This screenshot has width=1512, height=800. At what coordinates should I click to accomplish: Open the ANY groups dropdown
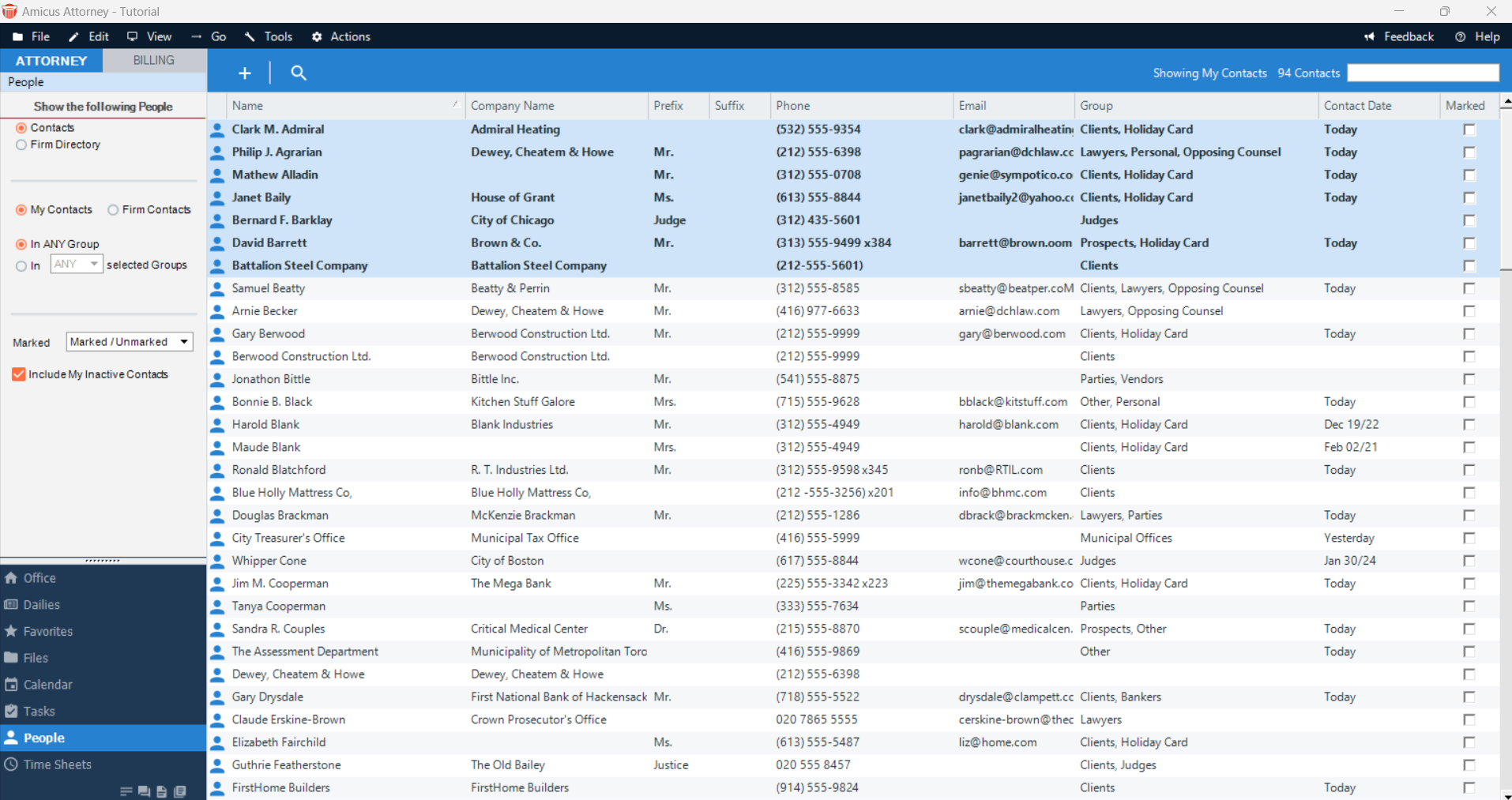click(77, 264)
